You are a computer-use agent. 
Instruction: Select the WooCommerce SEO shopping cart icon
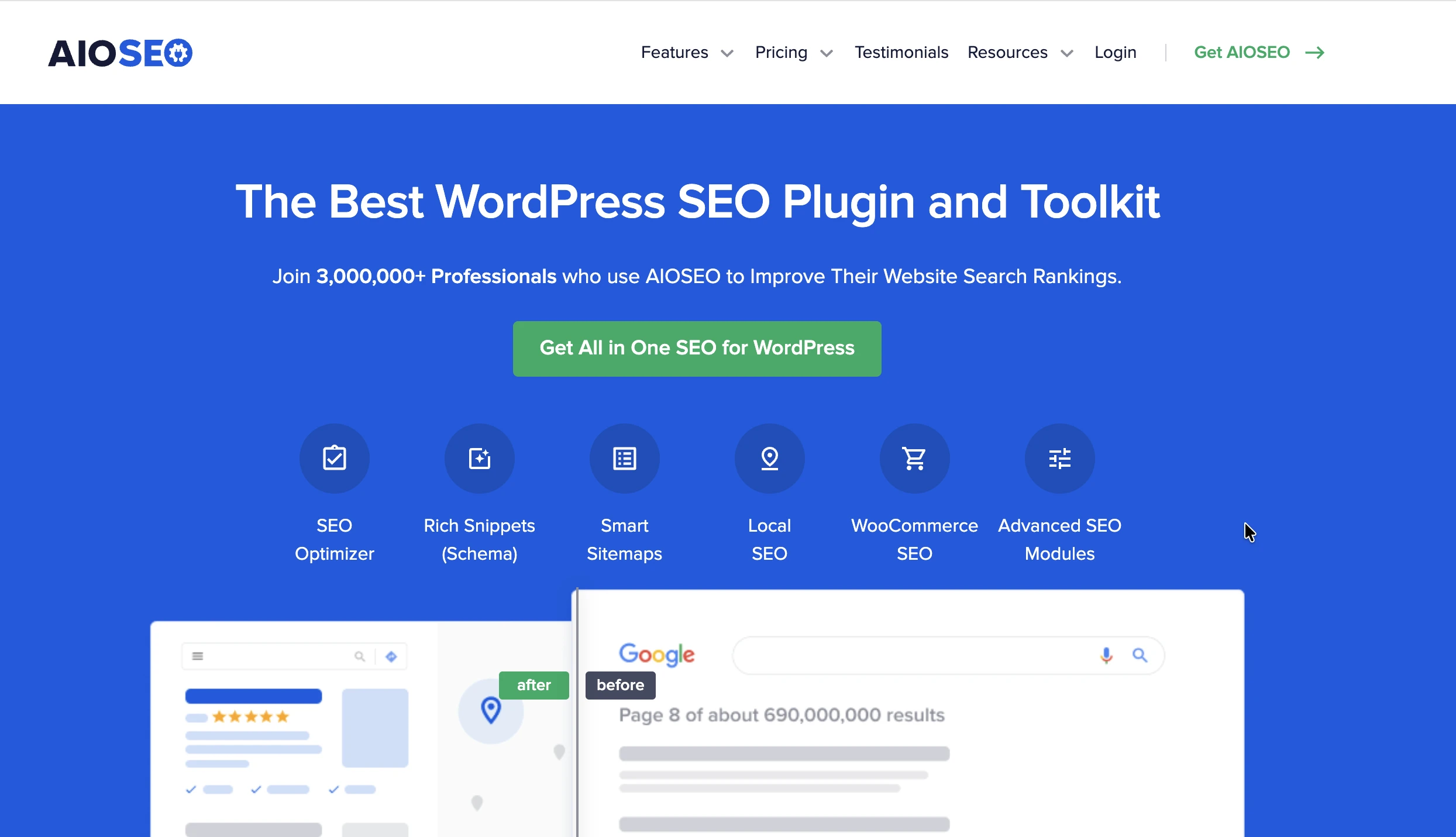(914, 458)
